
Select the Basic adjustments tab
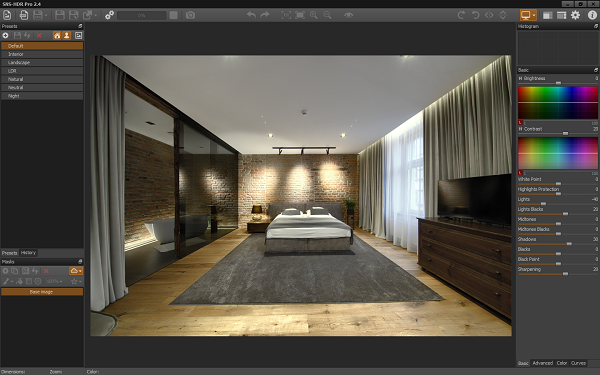tap(523, 363)
